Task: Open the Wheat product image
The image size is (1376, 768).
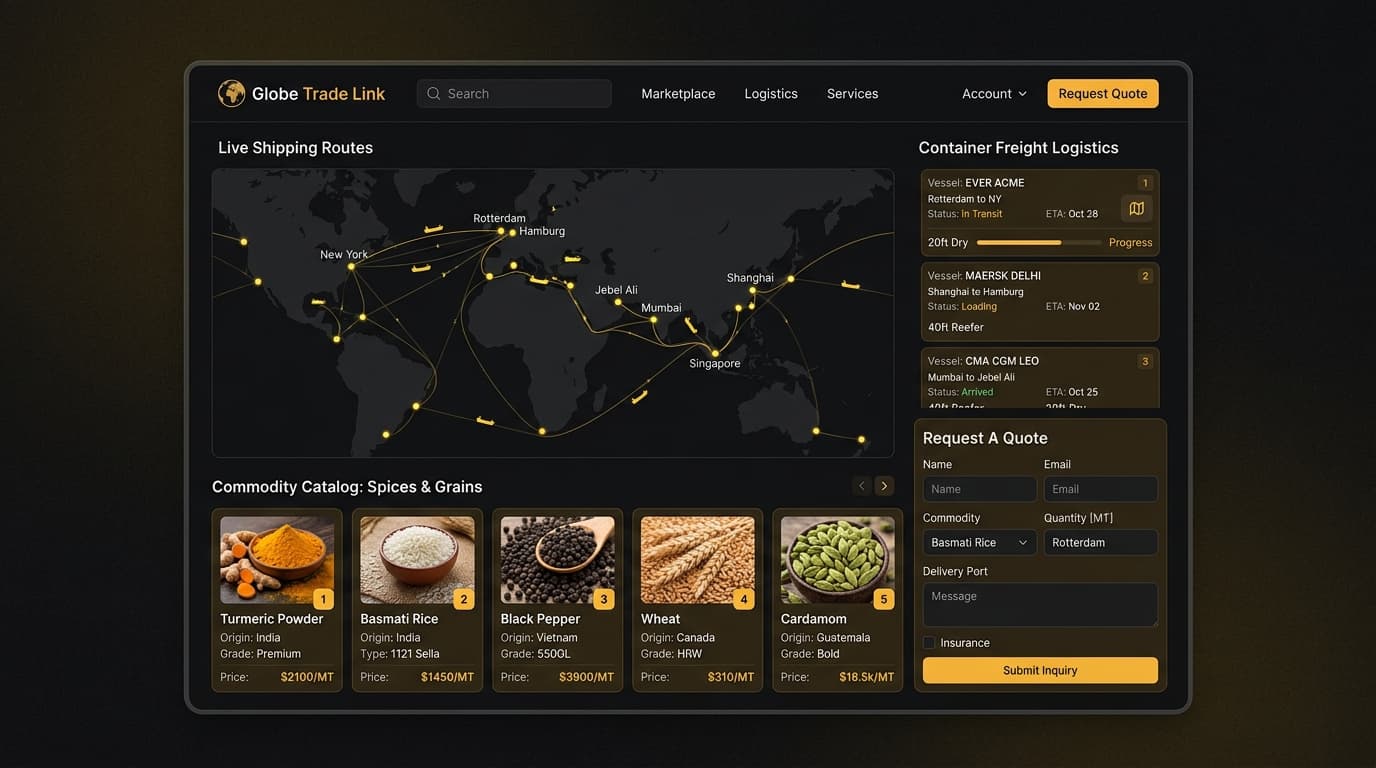Action: pyautogui.click(x=697, y=560)
